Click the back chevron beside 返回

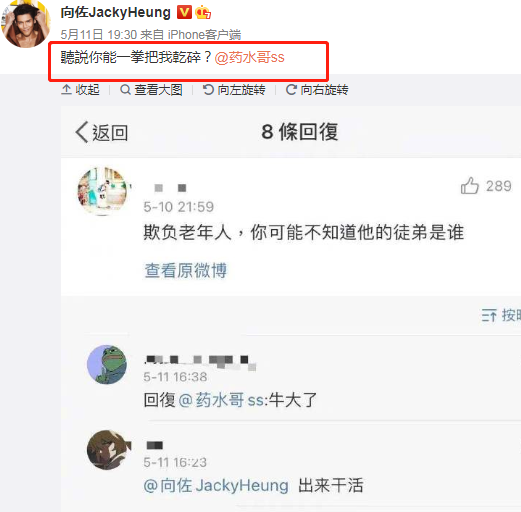82,132
